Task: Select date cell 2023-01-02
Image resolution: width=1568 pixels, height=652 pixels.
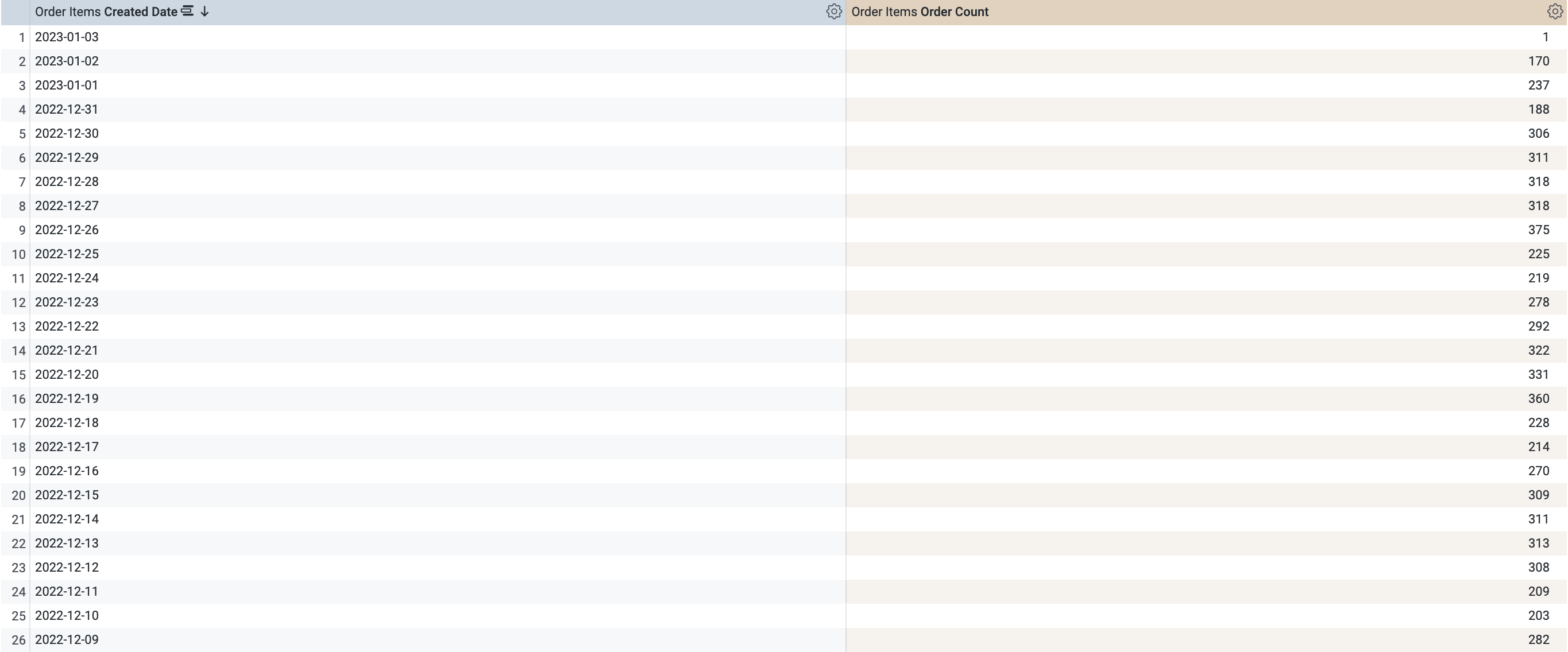Action: click(67, 61)
